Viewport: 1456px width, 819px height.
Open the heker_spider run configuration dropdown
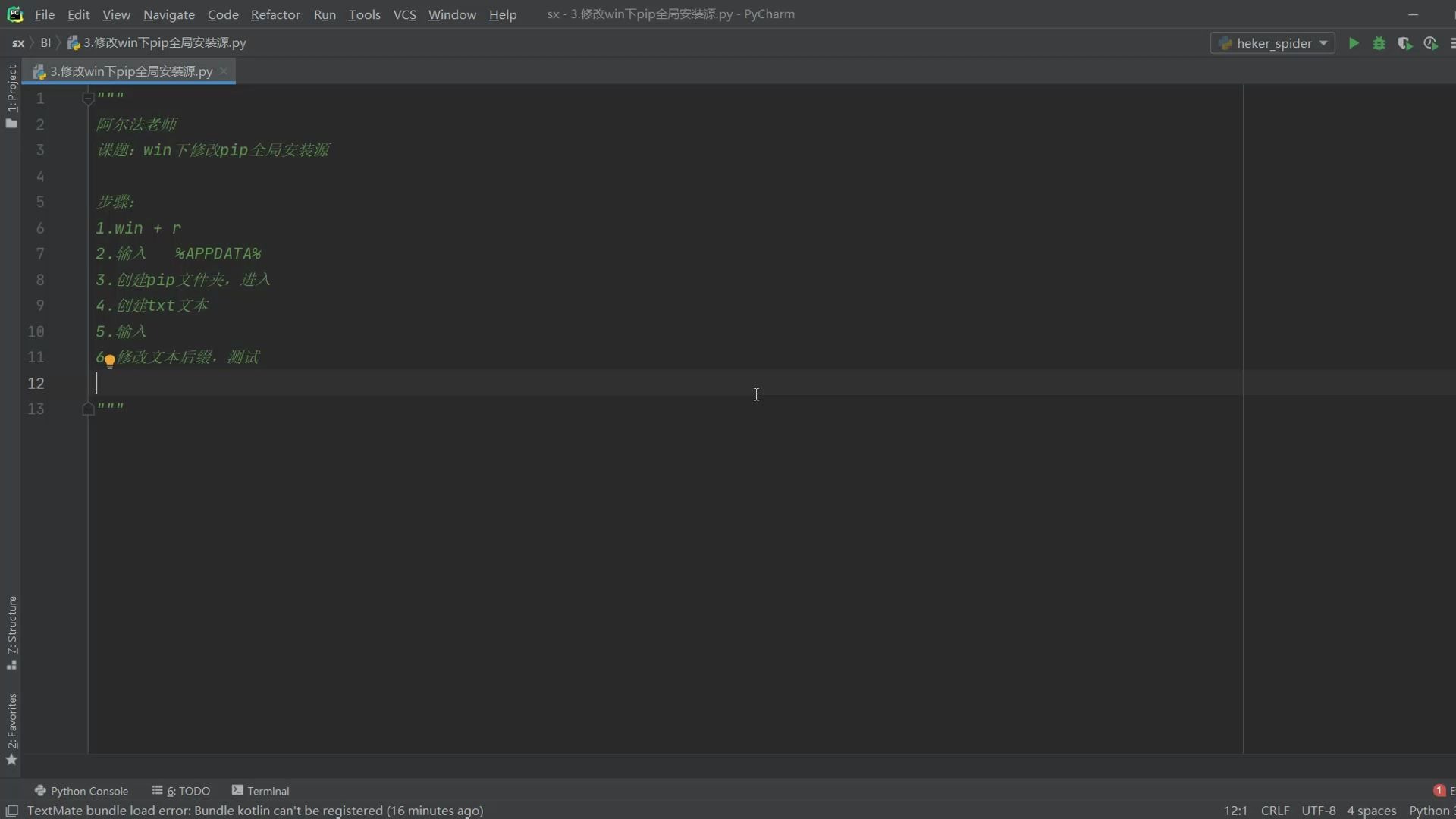click(1272, 43)
